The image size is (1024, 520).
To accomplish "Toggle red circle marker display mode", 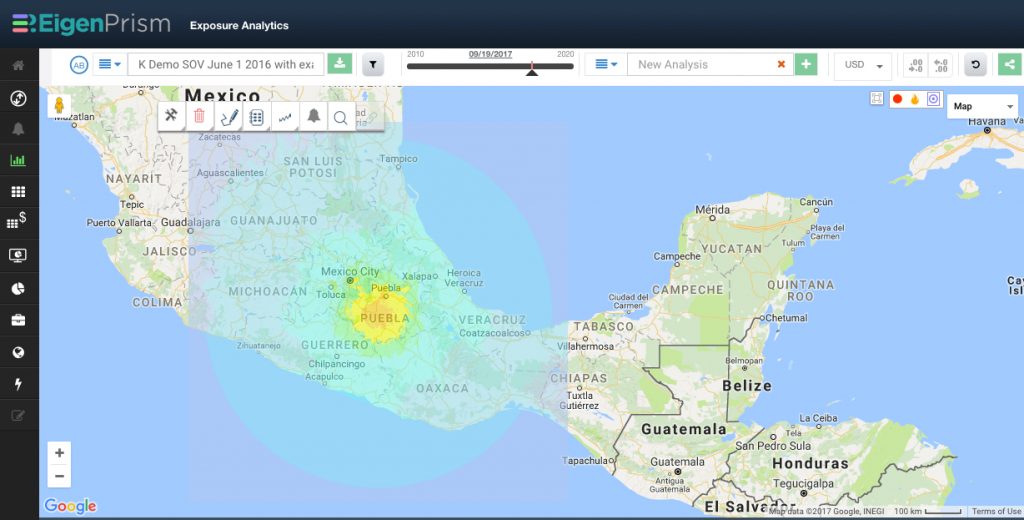I will (897, 99).
